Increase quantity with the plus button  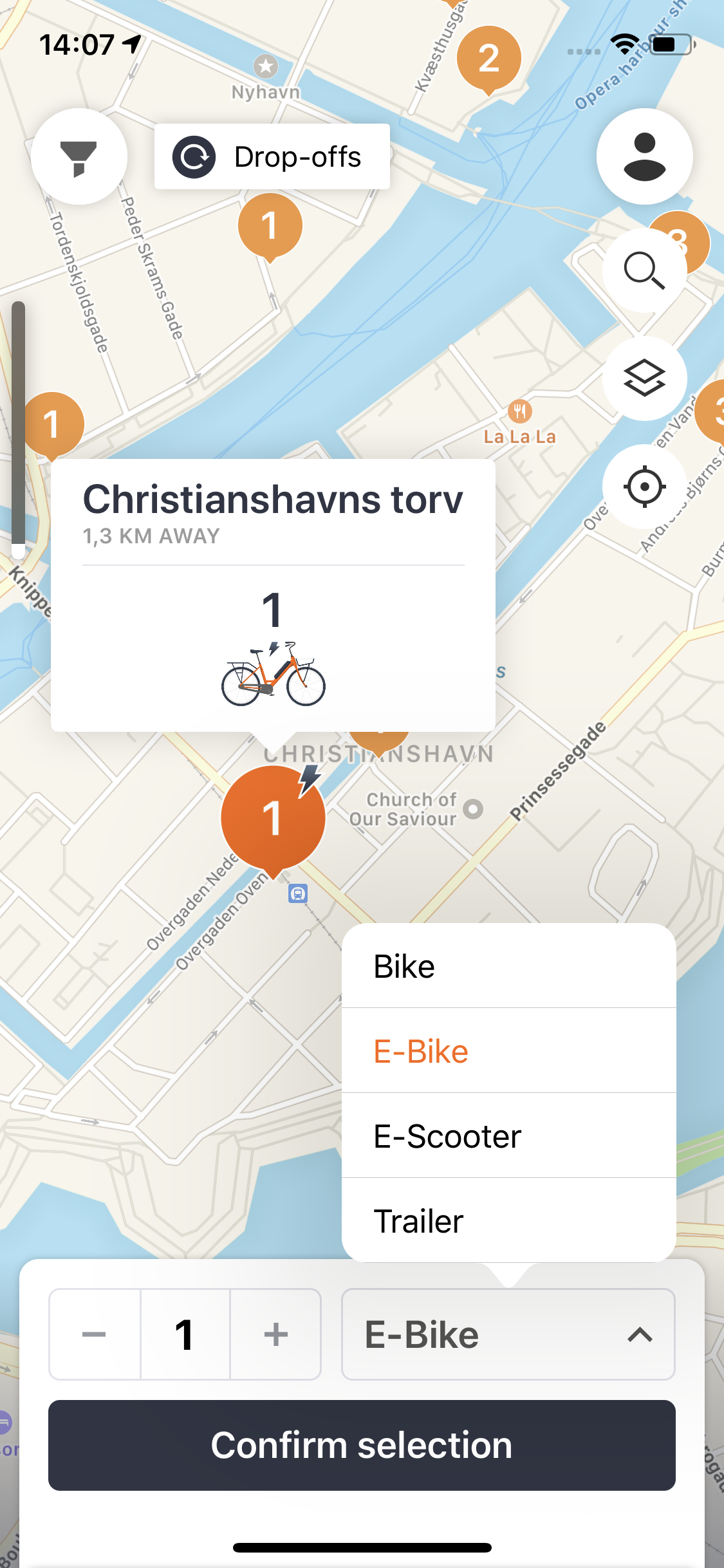[x=275, y=1334]
